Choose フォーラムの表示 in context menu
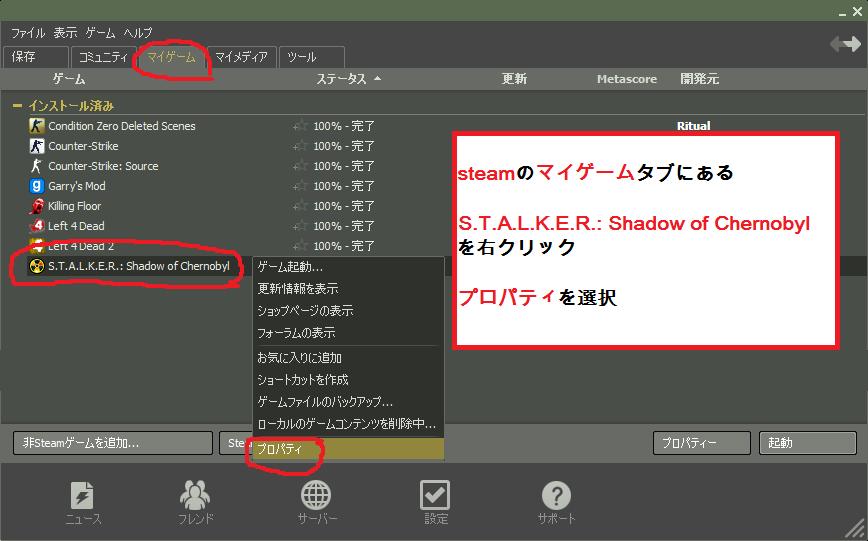Viewport: 868px width, 541px height. click(348, 333)
